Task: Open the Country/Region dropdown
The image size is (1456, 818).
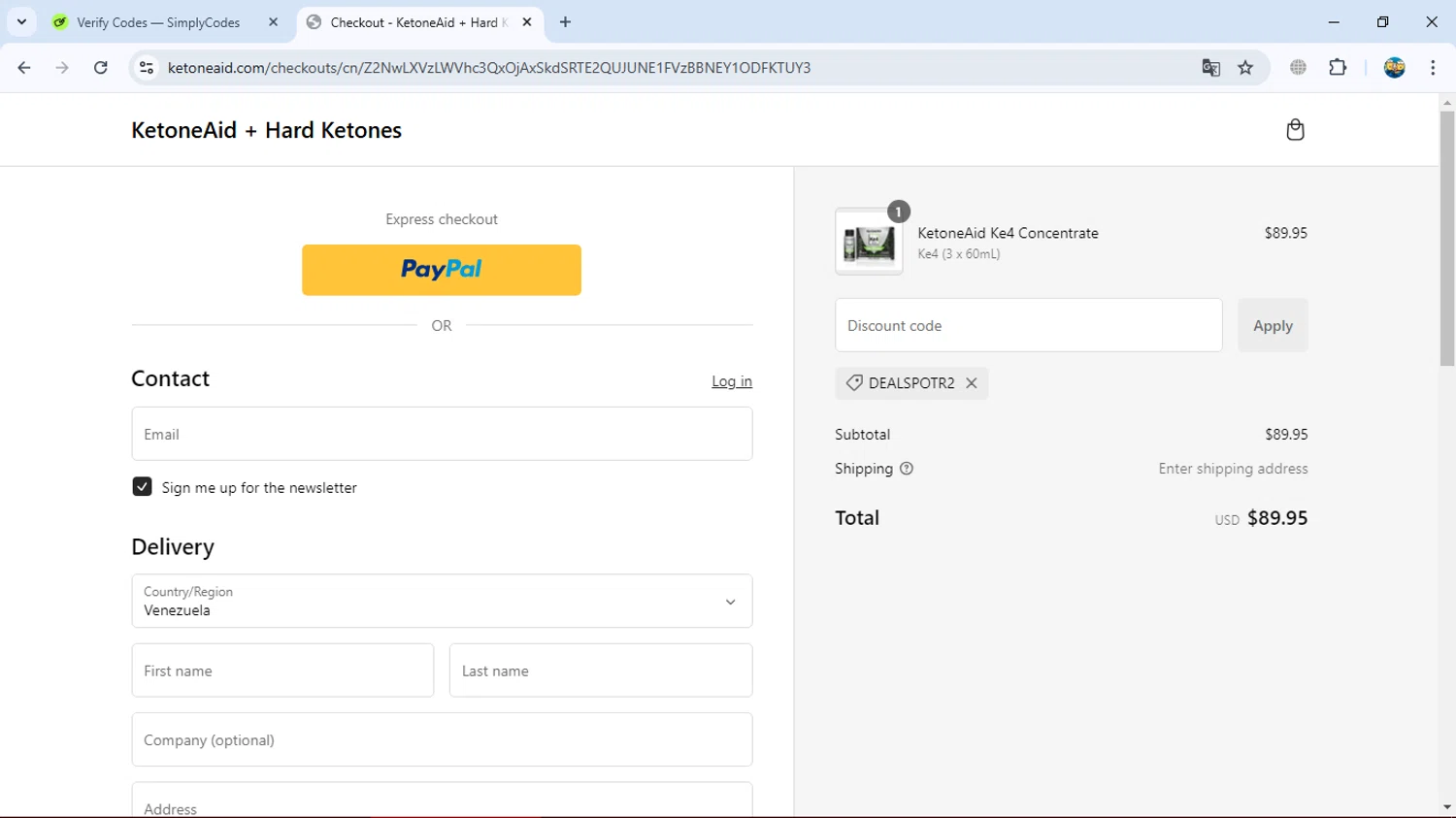Action: click(x=442, y=602)
